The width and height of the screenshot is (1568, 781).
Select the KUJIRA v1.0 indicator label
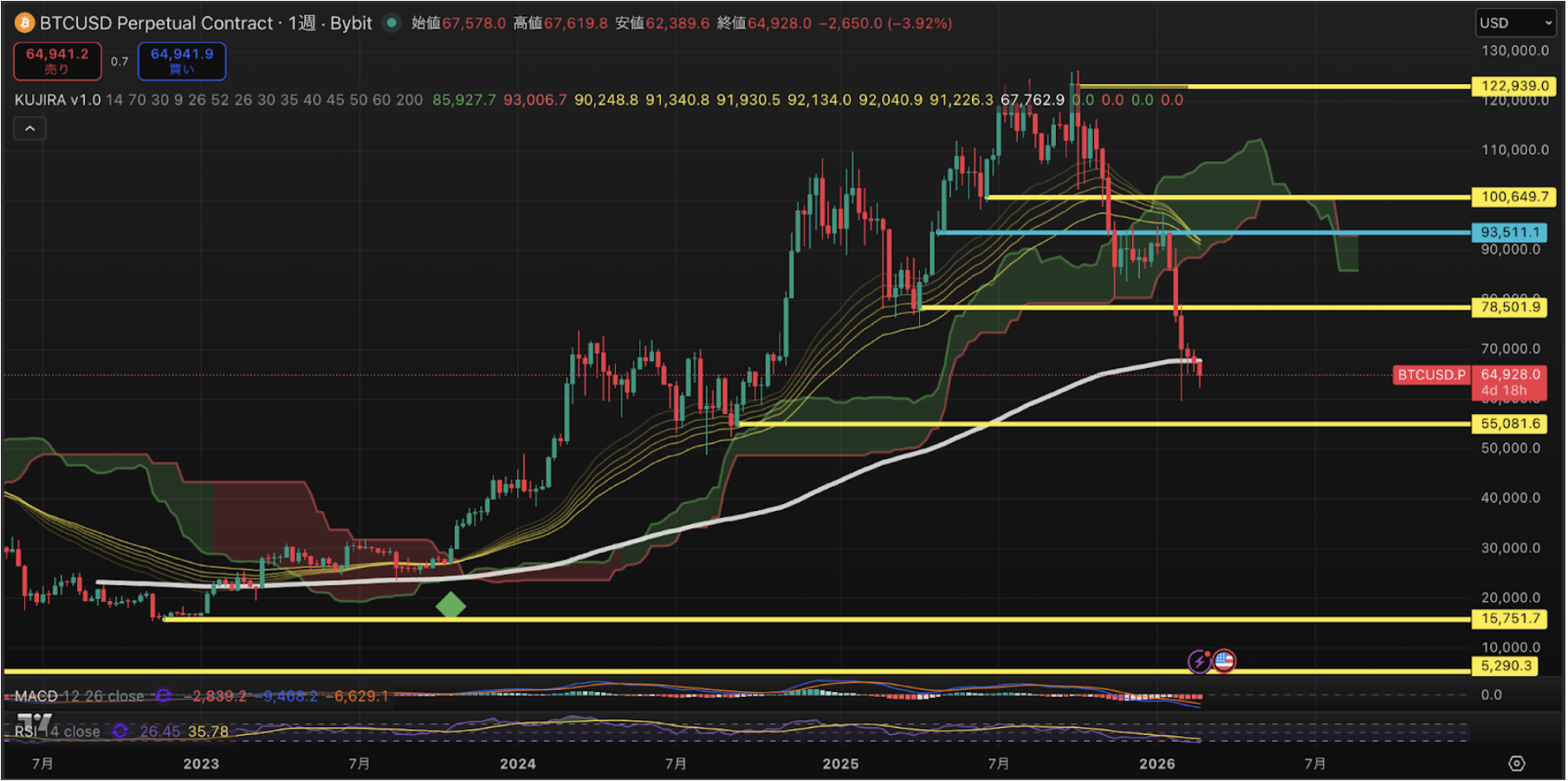point(57,100)
